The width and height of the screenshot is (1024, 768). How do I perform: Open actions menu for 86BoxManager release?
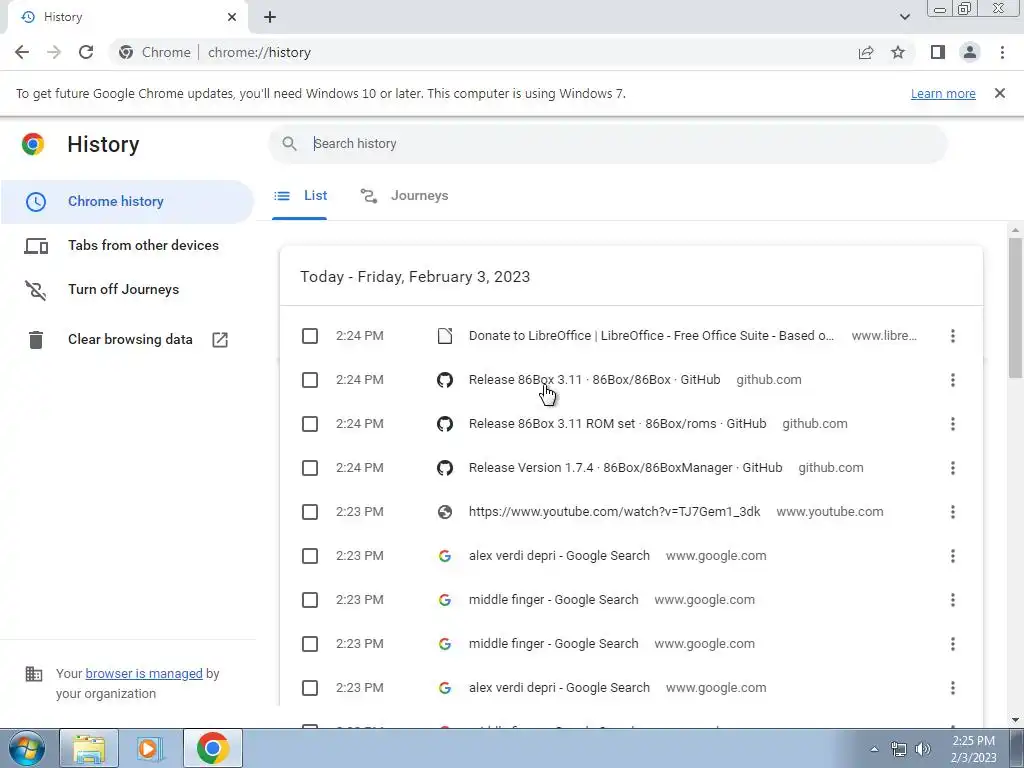pos(953,468)
